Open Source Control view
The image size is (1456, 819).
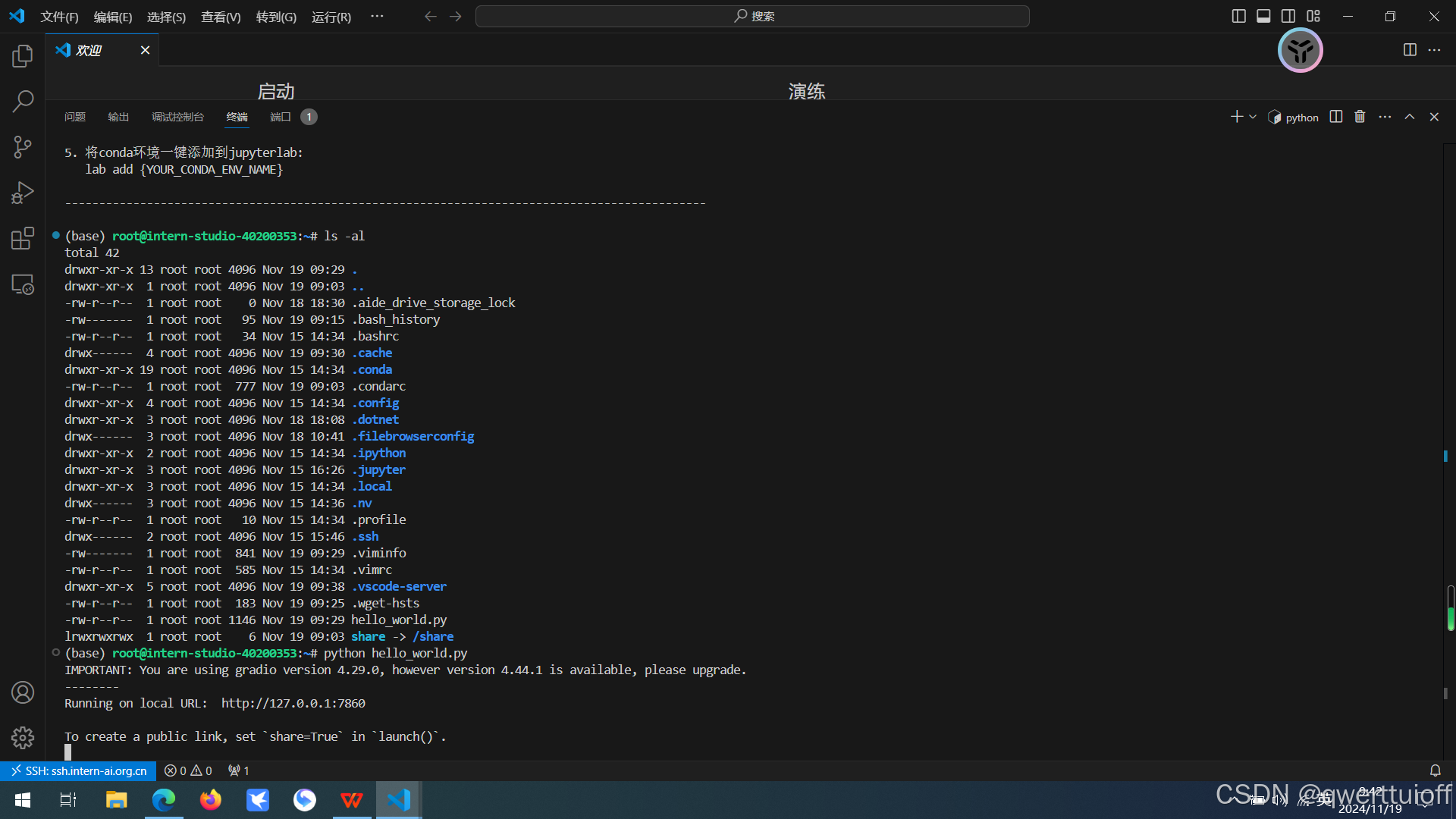click(x=23, y=147)
